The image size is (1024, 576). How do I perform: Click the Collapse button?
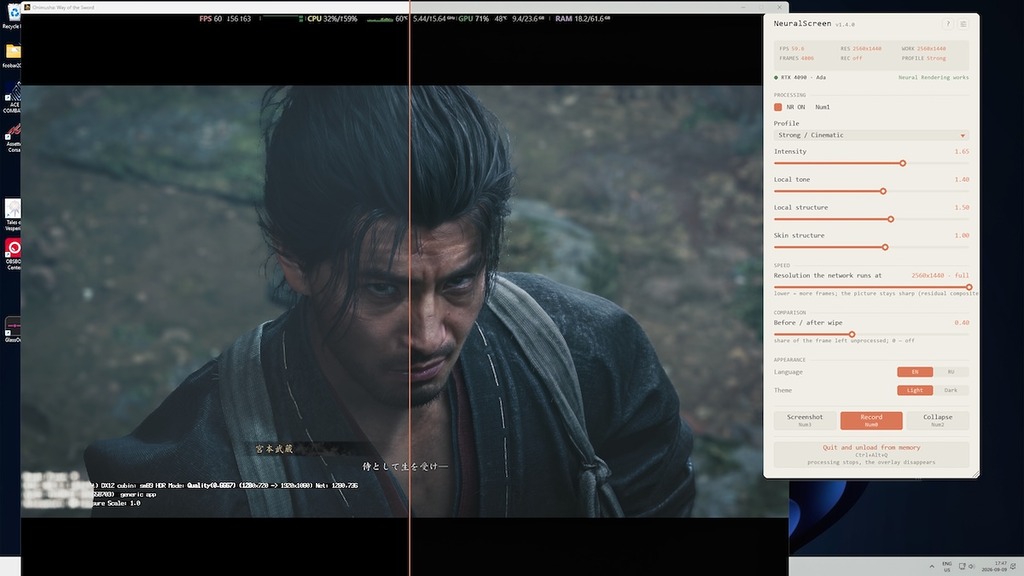(x=937, y=420)
